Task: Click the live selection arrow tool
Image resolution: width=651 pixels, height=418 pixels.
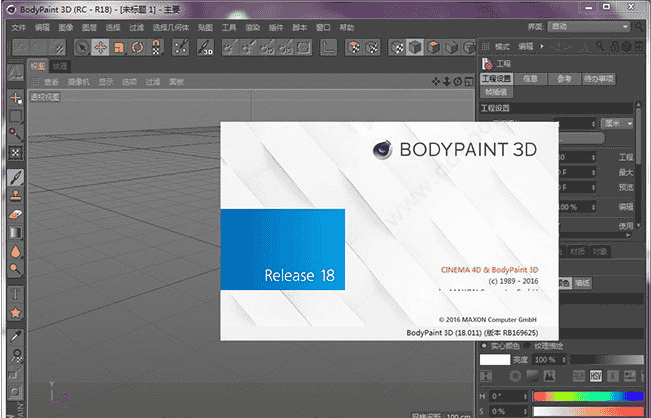Action: [83, 46]
